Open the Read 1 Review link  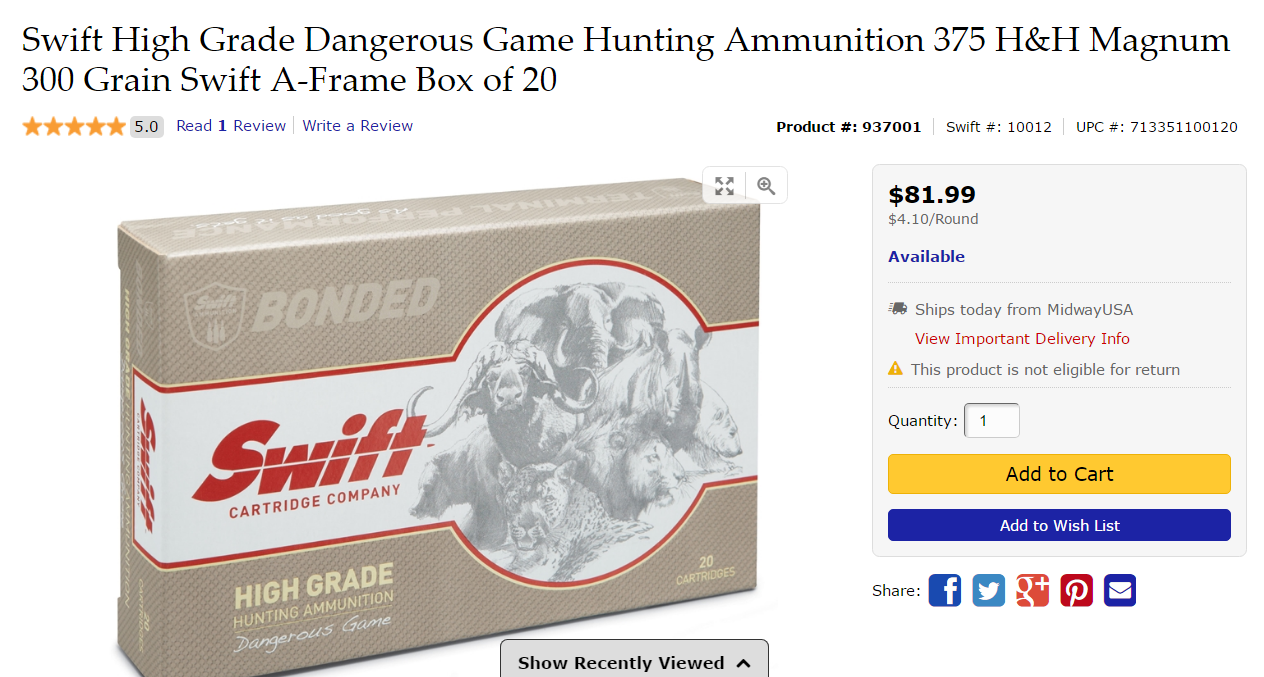[231, 126]
